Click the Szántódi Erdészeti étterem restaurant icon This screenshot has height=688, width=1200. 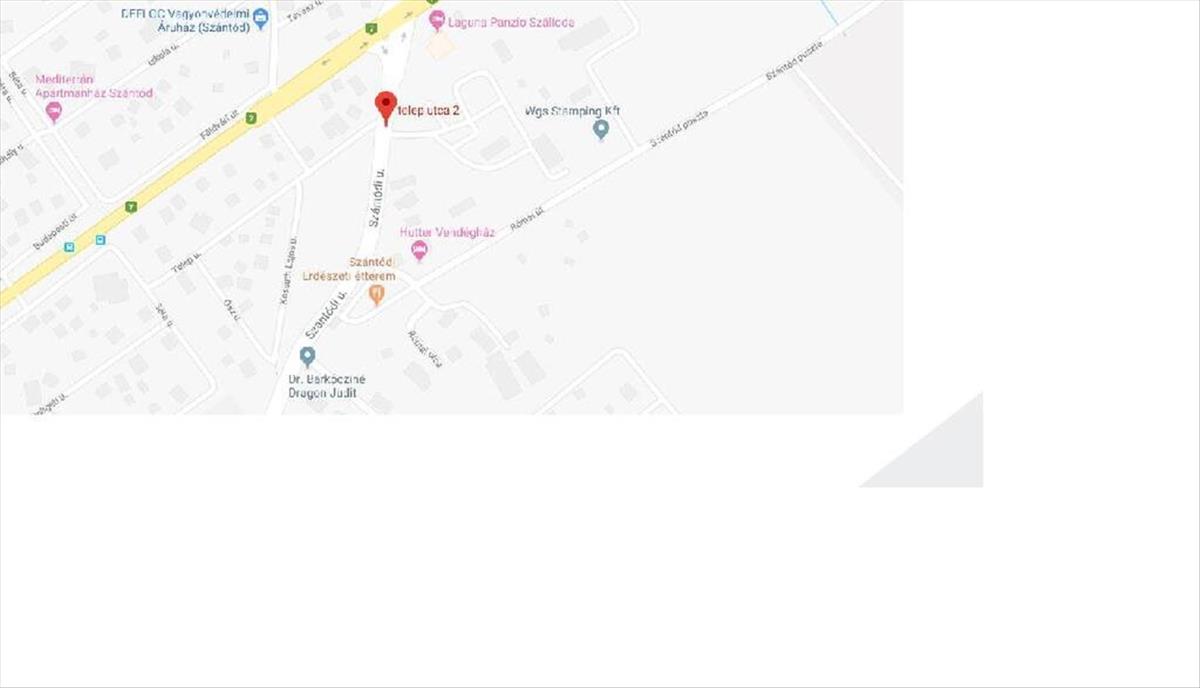pos(376,294)
